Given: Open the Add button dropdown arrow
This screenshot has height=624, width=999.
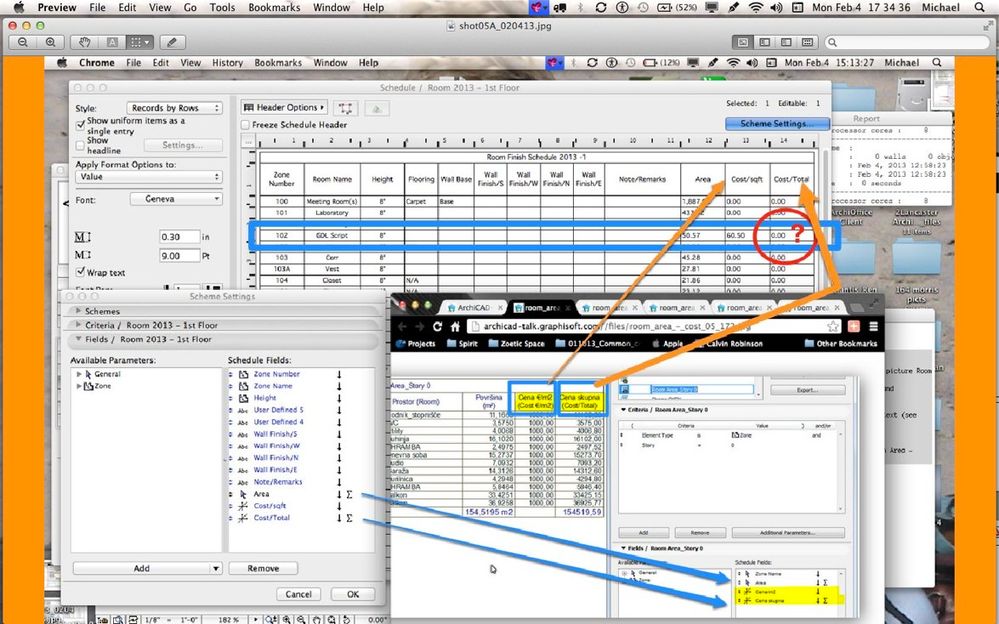Looking at the screenshot, I should pos(216,568).
